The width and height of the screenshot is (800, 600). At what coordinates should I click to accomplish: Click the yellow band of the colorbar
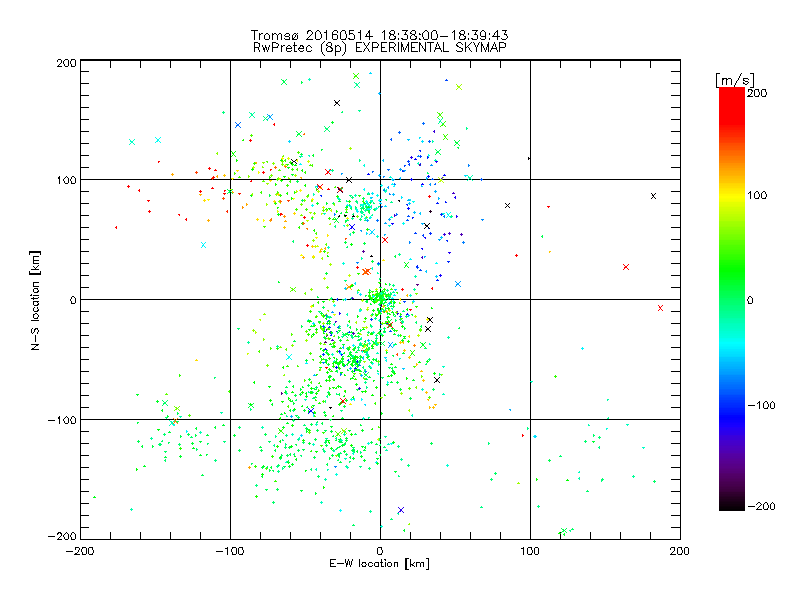pyautogui.click(x=732, y=196)
